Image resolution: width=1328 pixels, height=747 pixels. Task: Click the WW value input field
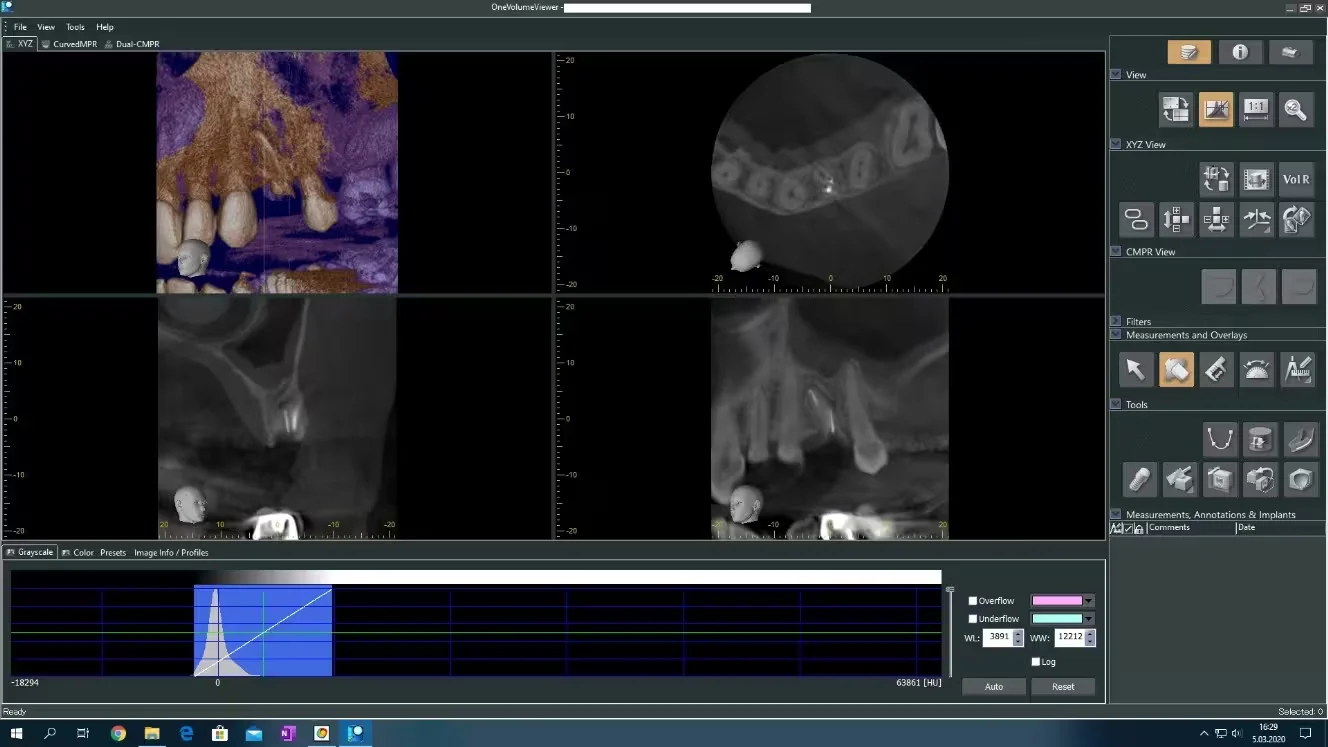[x=1070, y=637]
